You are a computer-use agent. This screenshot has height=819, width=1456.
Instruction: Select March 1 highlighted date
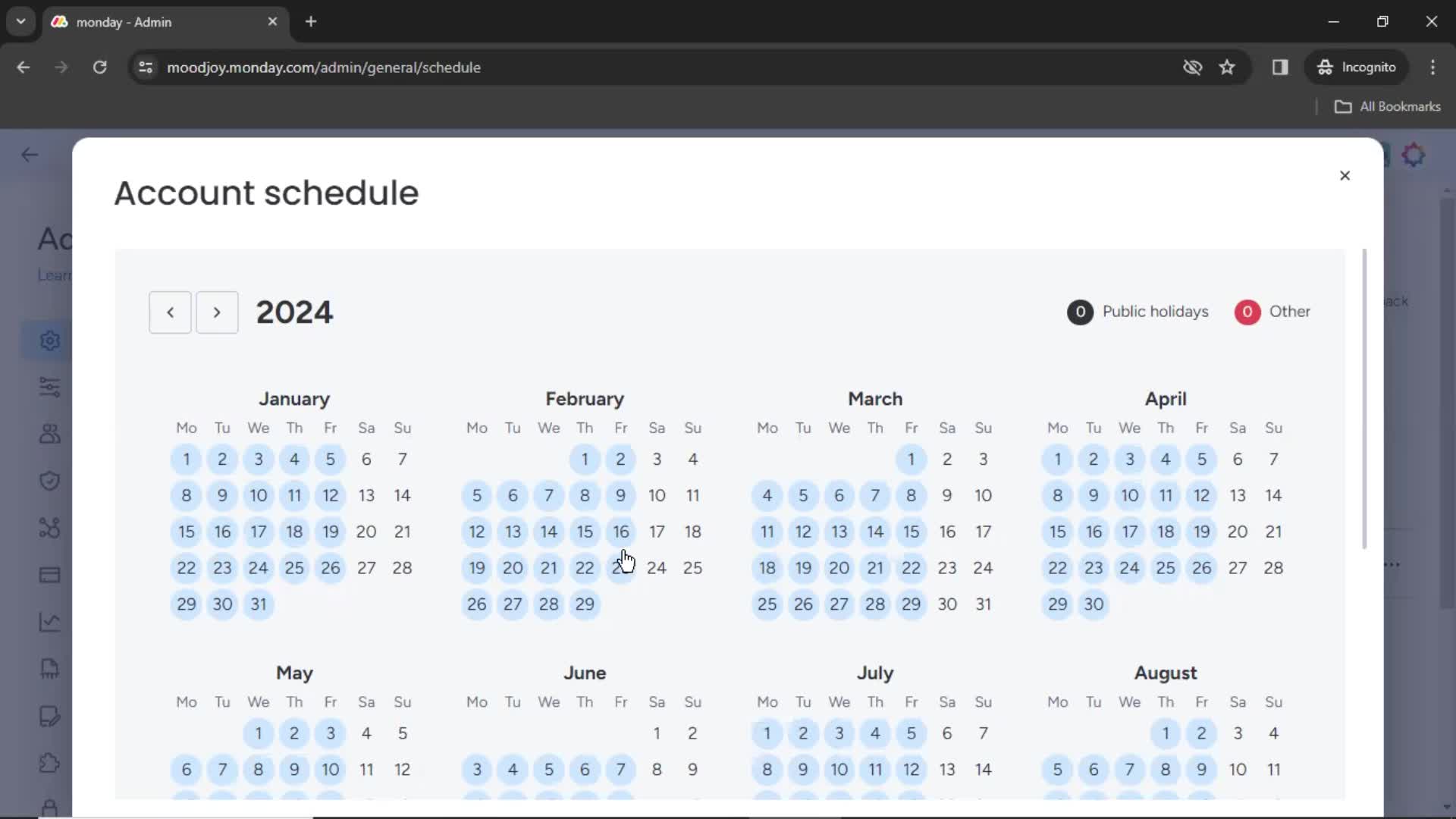coord(911,459)
